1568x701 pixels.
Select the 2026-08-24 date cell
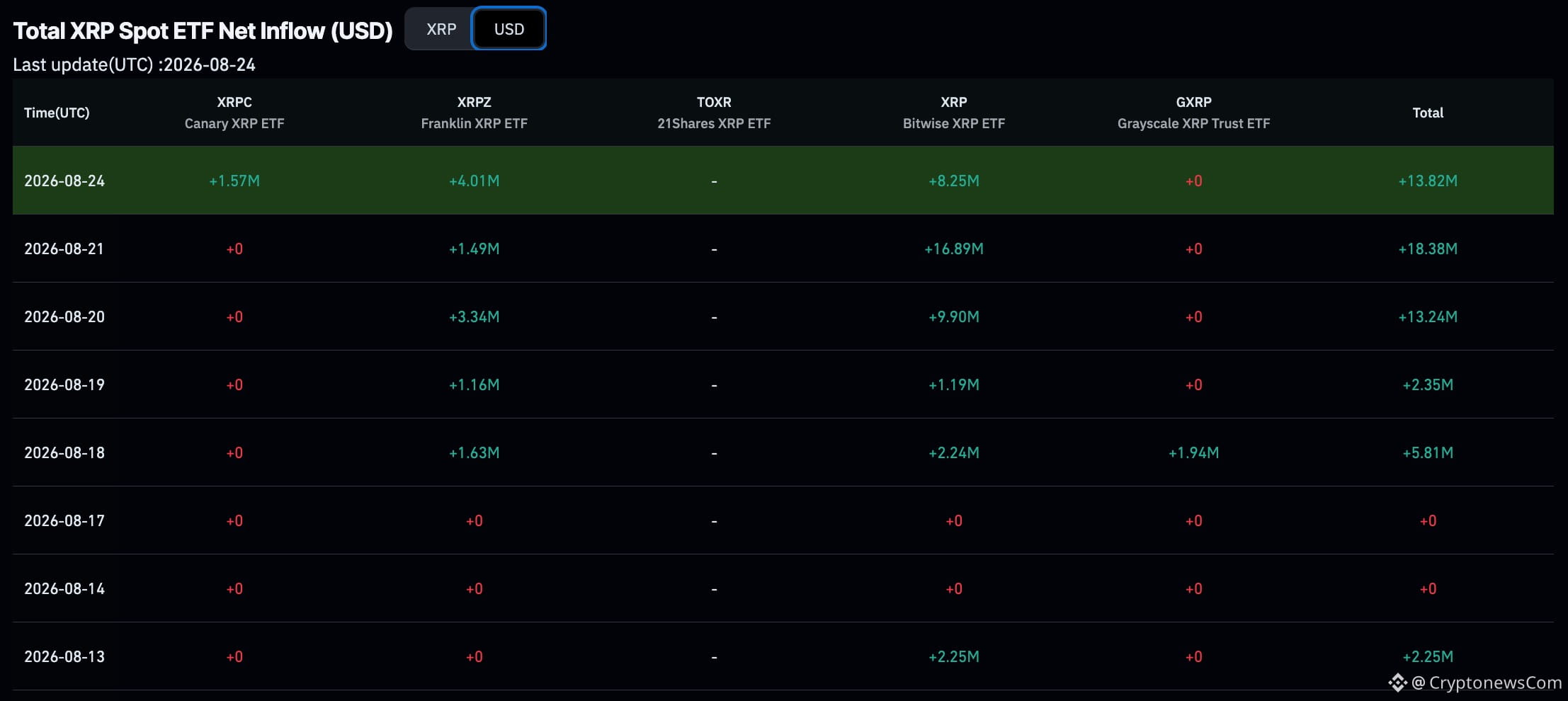click(x=64, y=181)
